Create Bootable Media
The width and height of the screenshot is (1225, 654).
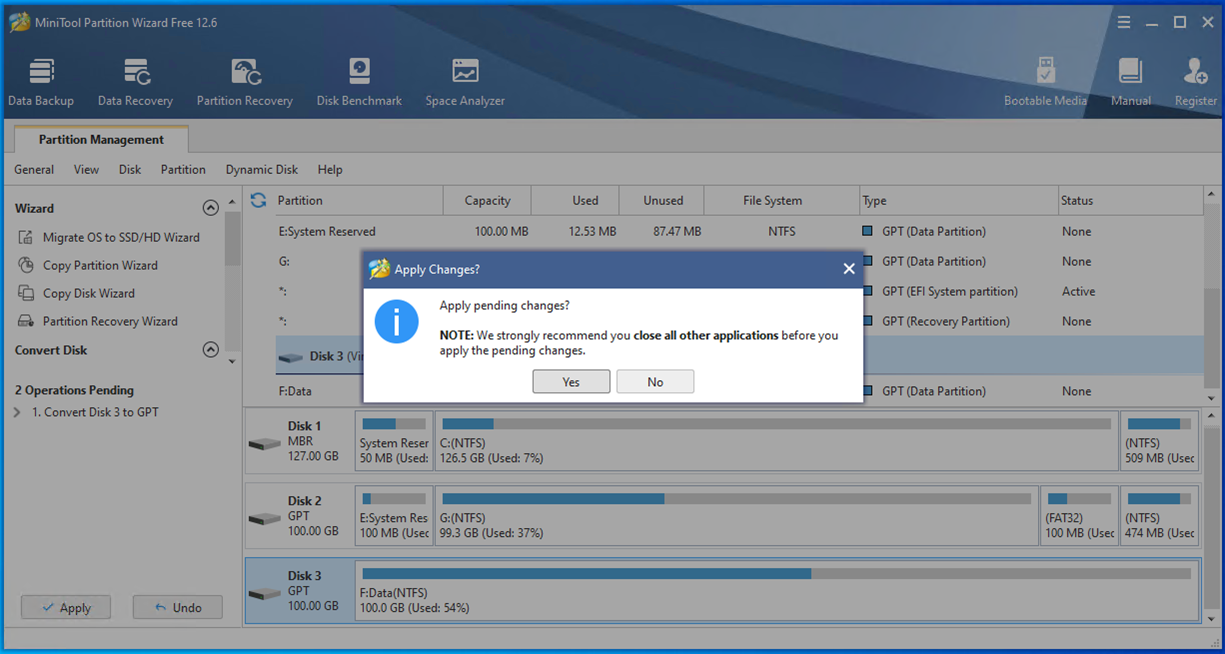click(x=1045, y=82)
